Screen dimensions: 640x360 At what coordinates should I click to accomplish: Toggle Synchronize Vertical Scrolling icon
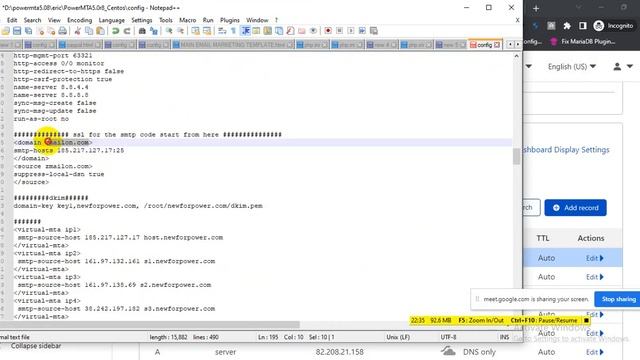tap(196, 31)
